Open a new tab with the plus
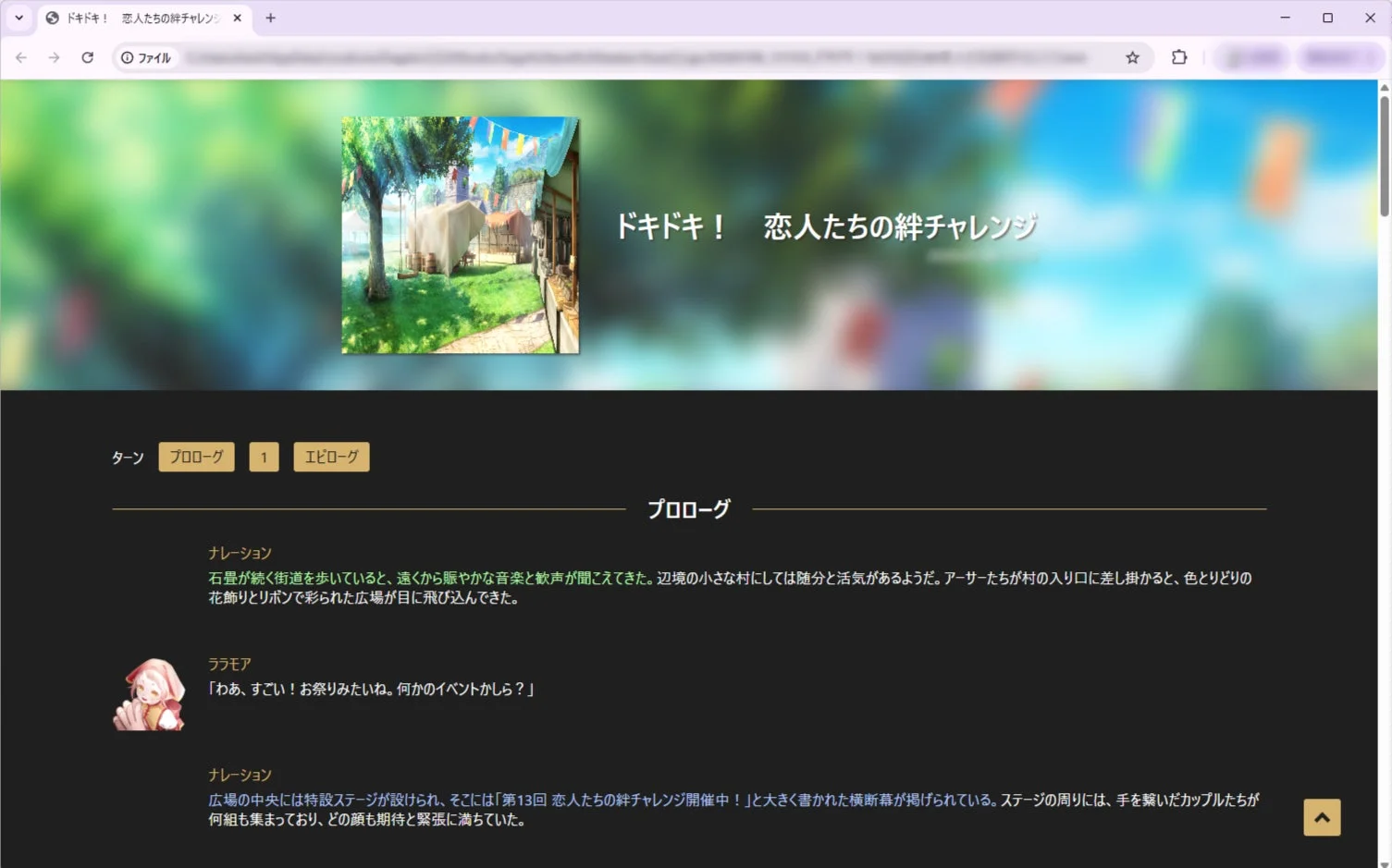Viewport: 1392px width, 868px height. (x=270, y=18)
